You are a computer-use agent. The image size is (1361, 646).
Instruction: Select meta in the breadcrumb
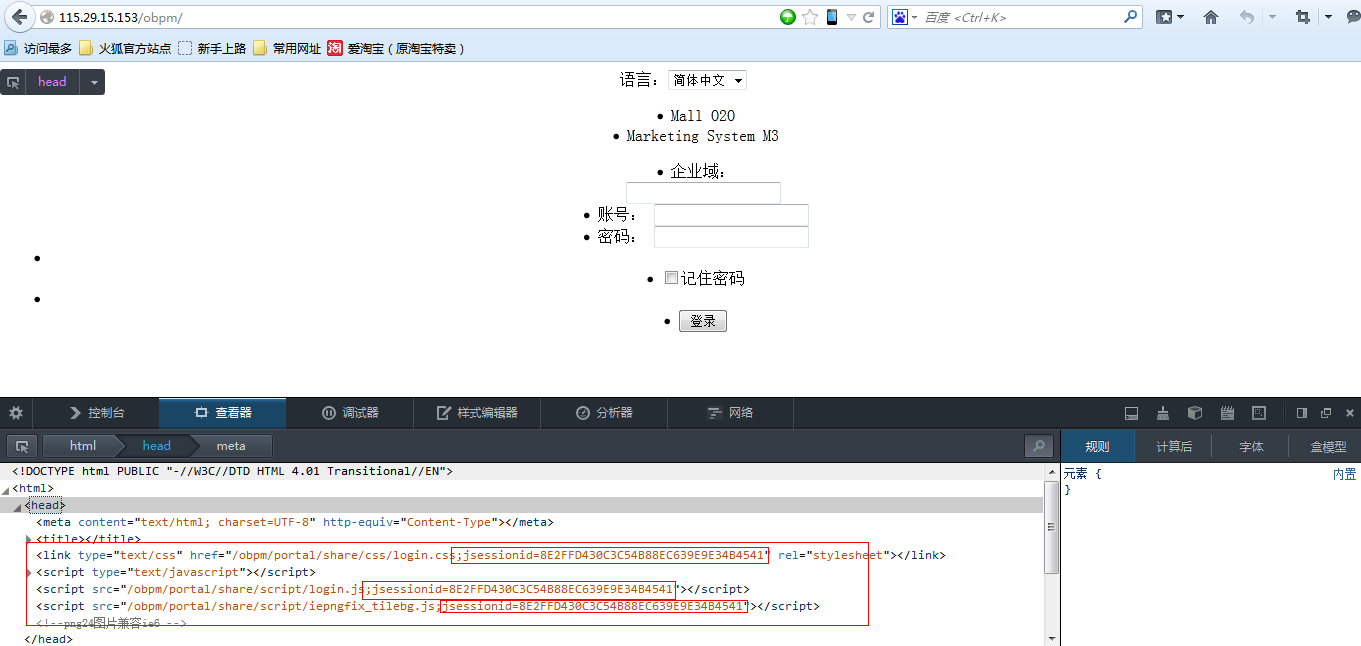230,446
